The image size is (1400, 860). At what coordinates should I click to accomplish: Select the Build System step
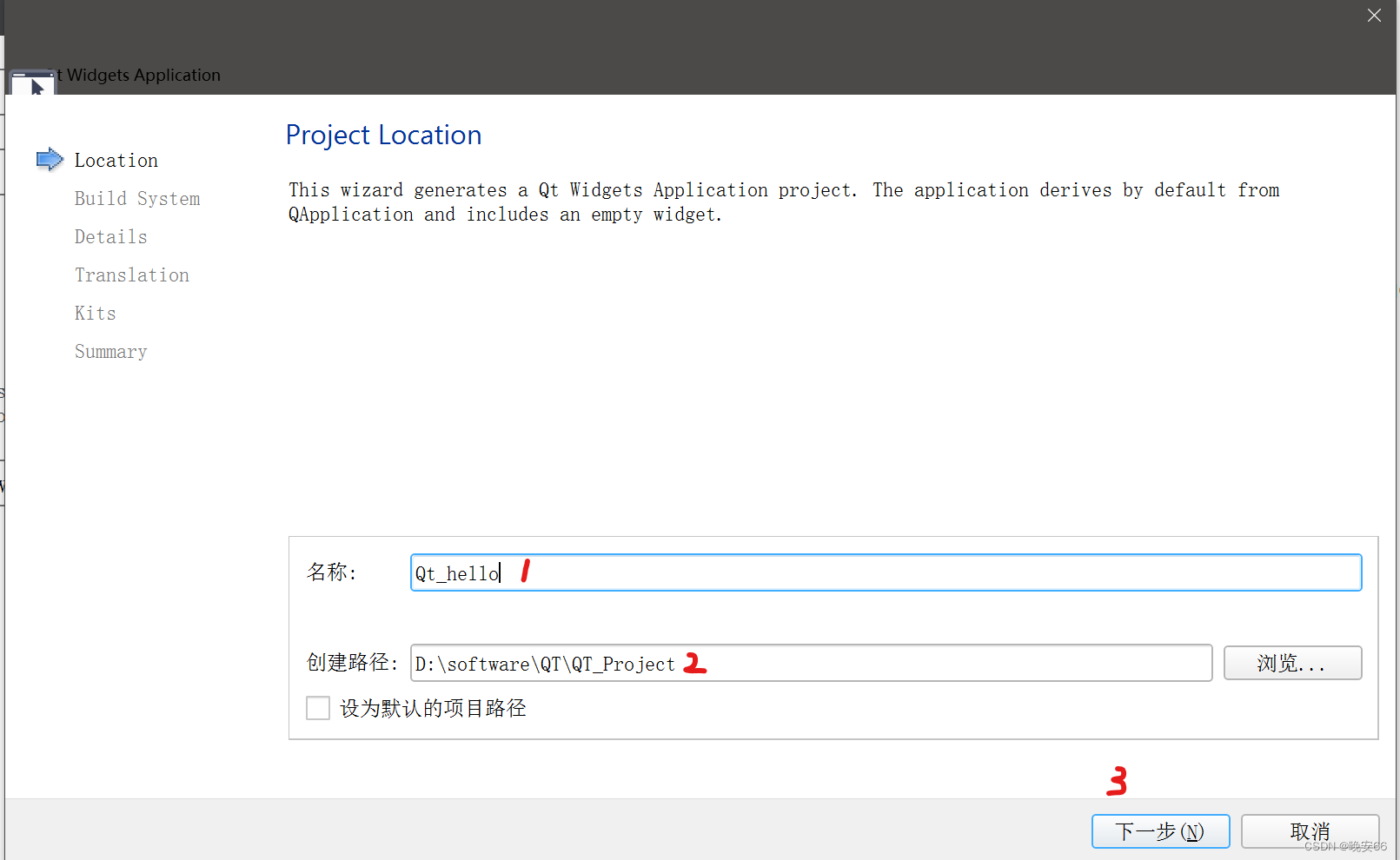tap(137, 198)
